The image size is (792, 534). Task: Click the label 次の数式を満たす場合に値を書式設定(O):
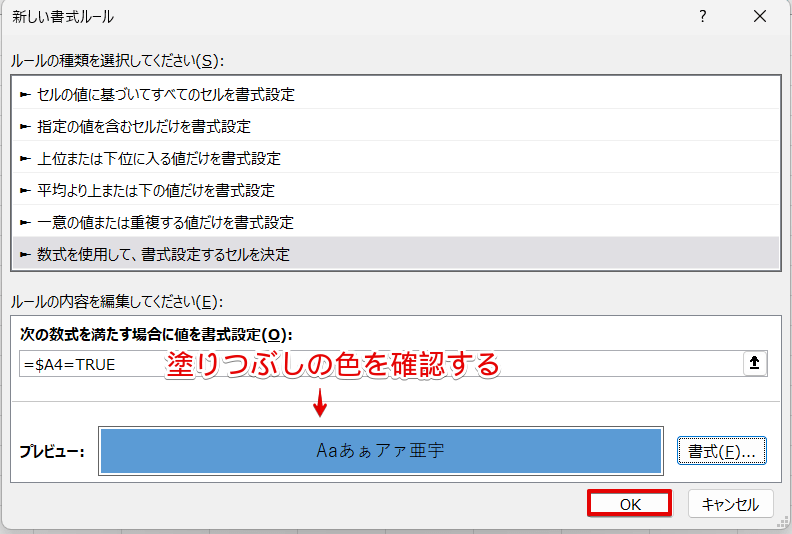click(156, 334)
